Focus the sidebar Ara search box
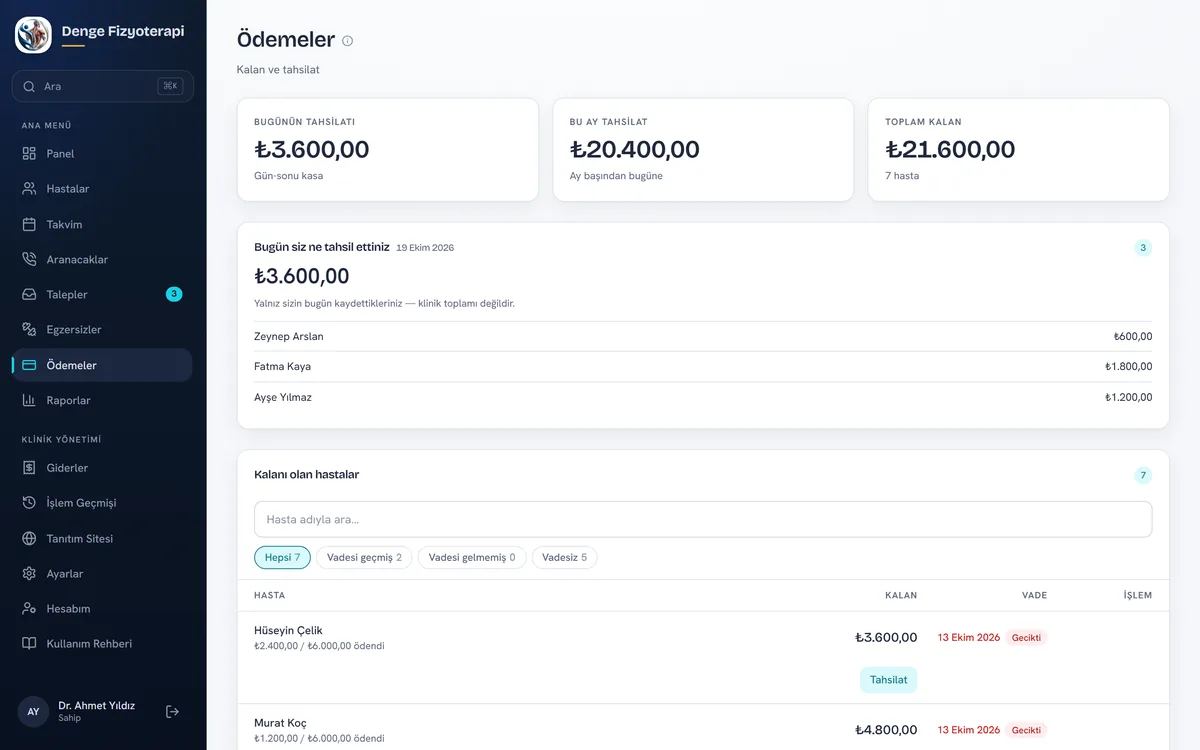The width and height of the screenshot is (1200, 750). click(x=102, y=86)
